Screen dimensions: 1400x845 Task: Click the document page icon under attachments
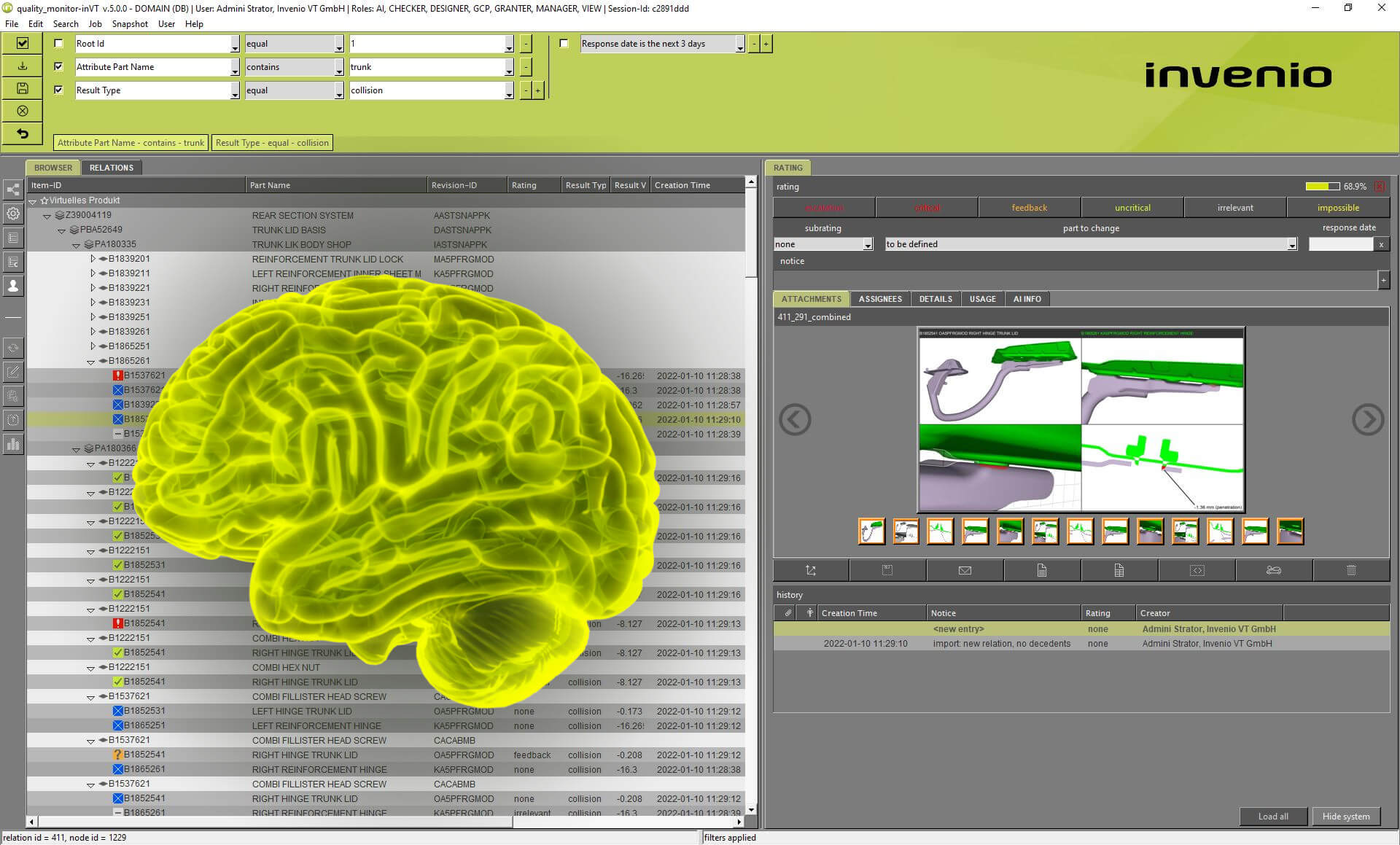(1042, 570)
